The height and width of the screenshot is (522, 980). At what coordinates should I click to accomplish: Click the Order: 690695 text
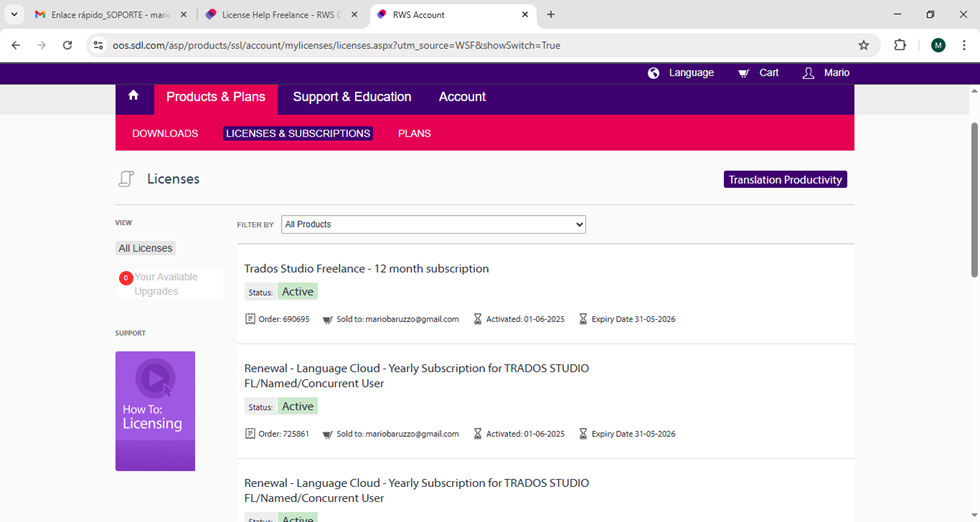tap(284, 319)
